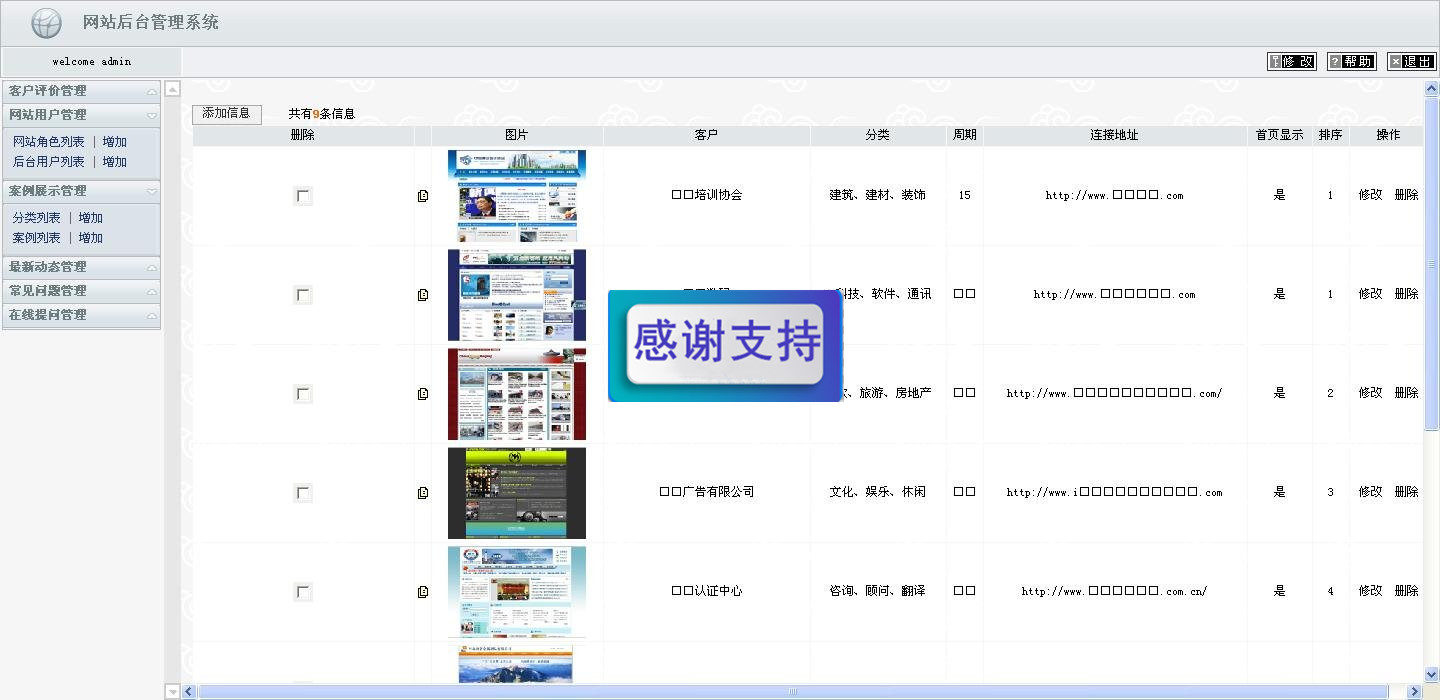Viewport: 1440px width, 700px height.
Task: Open the 培训协会 website thumbnail
Action: pos(517,196)
